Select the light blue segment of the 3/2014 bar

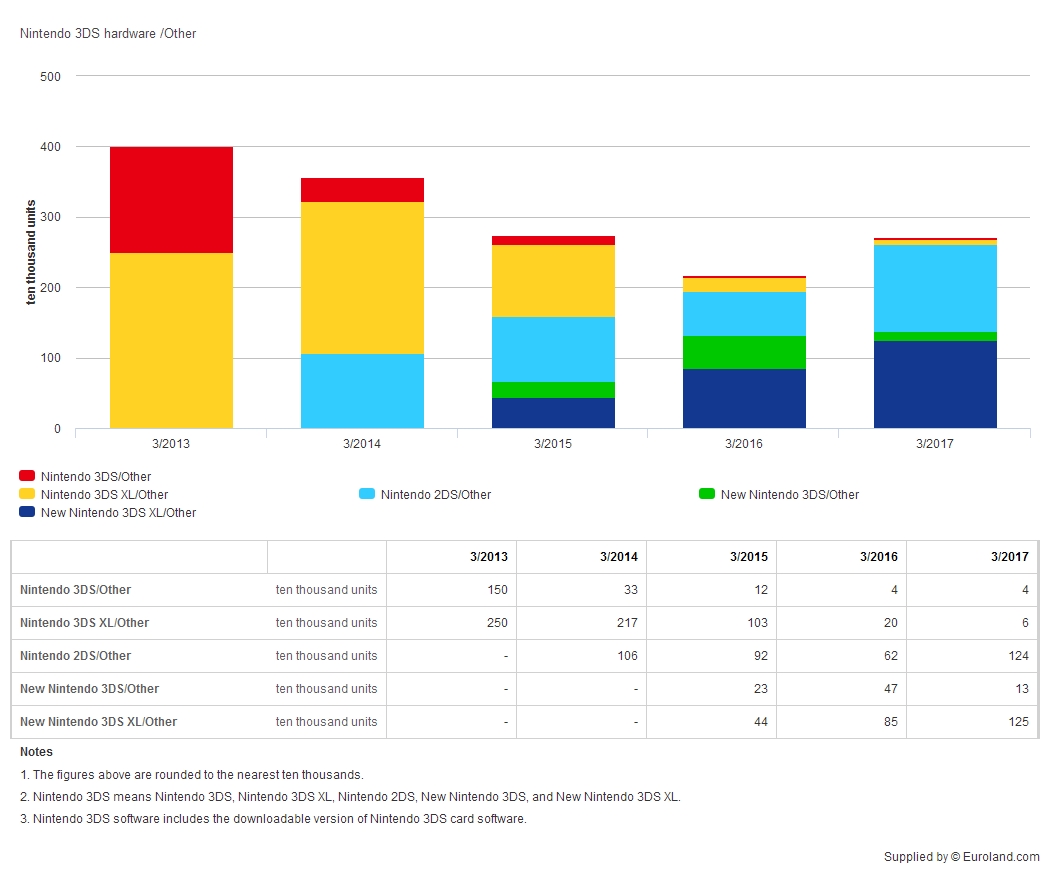362,391
